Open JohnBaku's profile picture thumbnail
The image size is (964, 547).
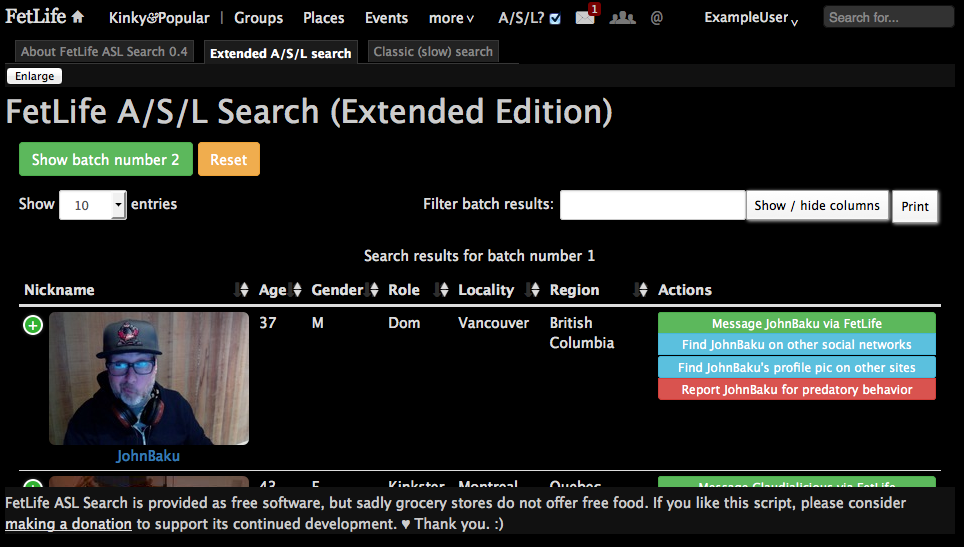point(149,378)
